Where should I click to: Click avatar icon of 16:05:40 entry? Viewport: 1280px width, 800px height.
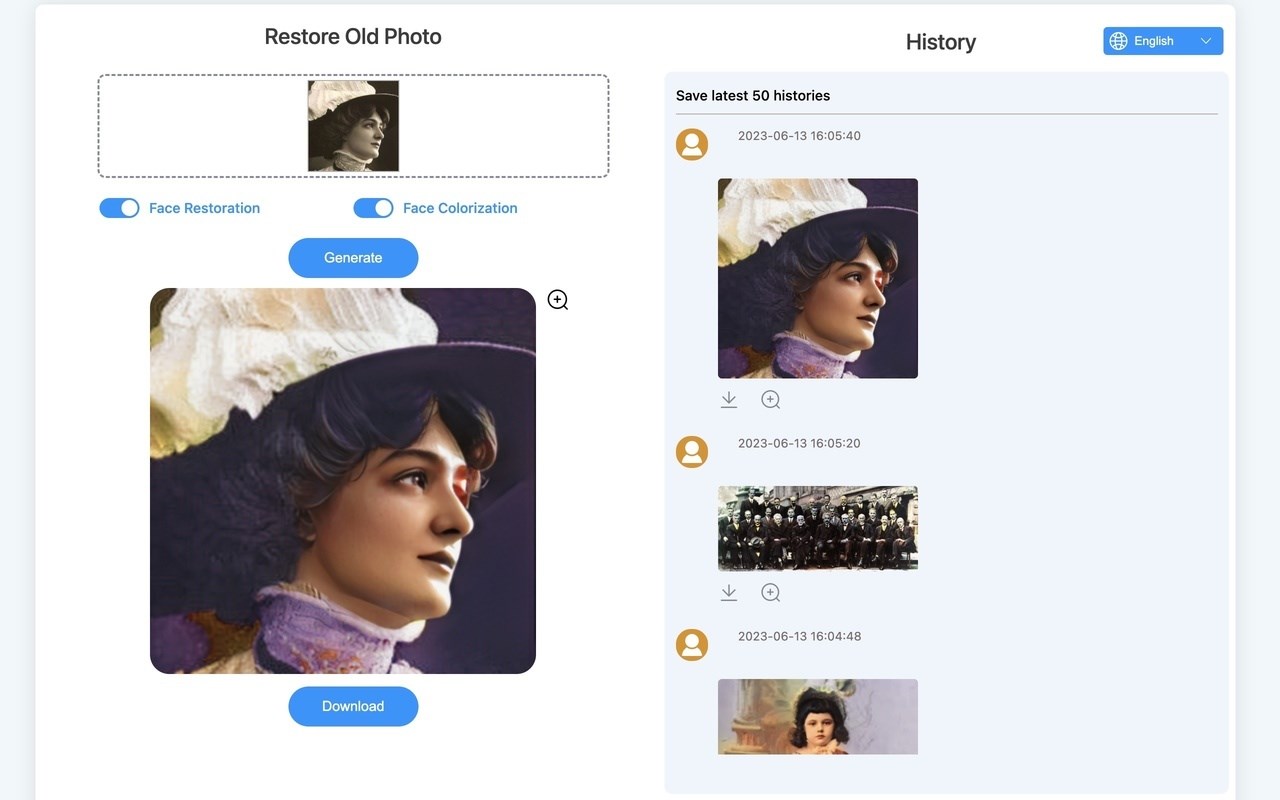(x=692, y=144)
